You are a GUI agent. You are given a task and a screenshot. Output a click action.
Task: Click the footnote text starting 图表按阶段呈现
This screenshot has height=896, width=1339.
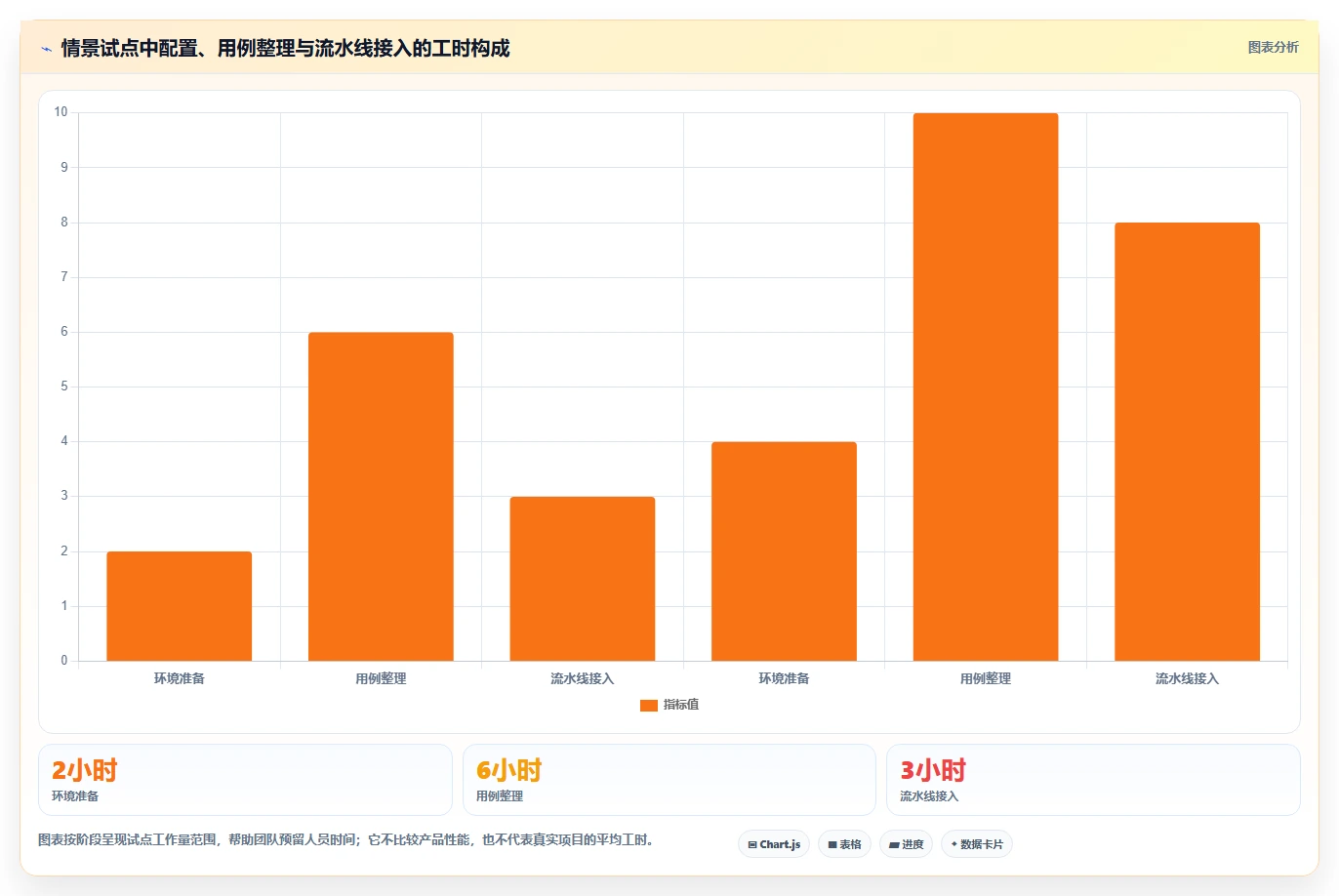tap(346, 839)
